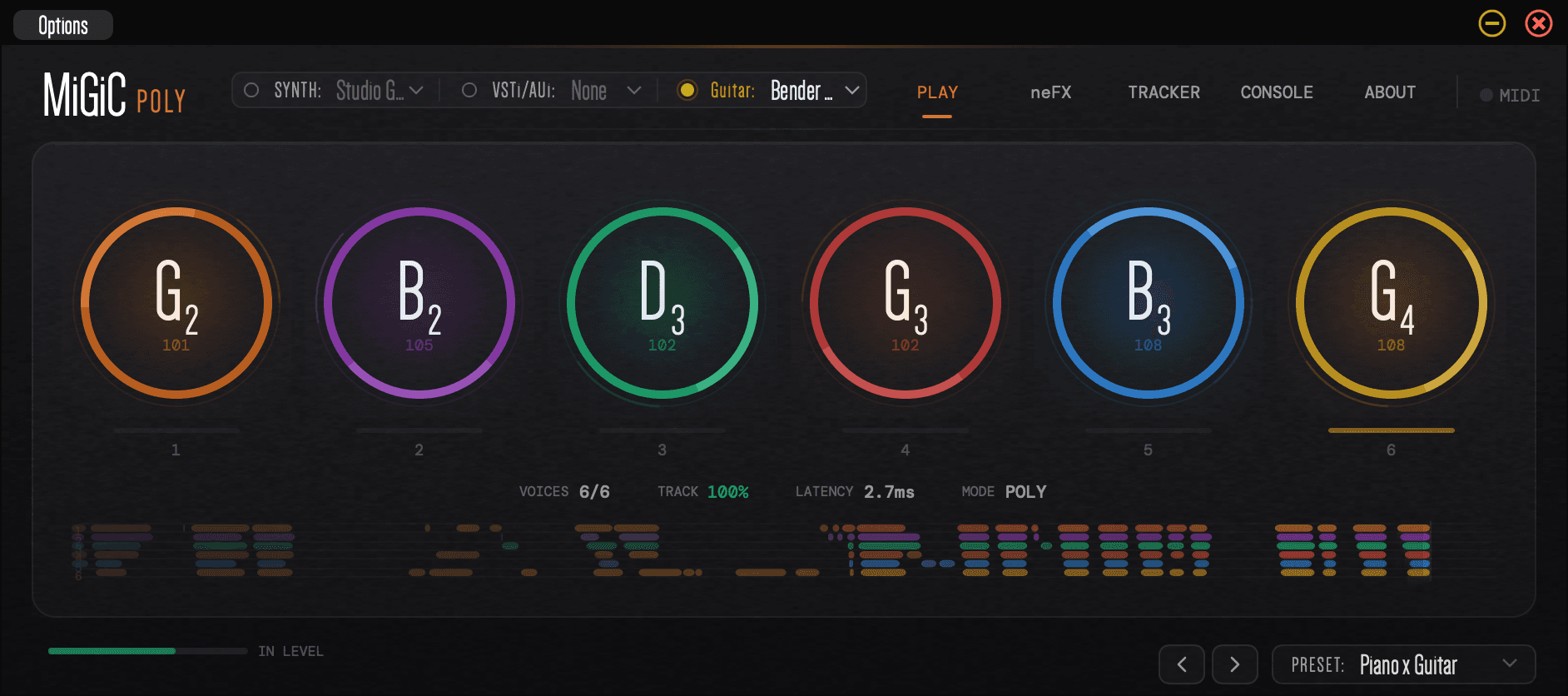This screenshot has height=696, width=1568.
Task: Go to previous preset arrow
Action: (1182, 664)
